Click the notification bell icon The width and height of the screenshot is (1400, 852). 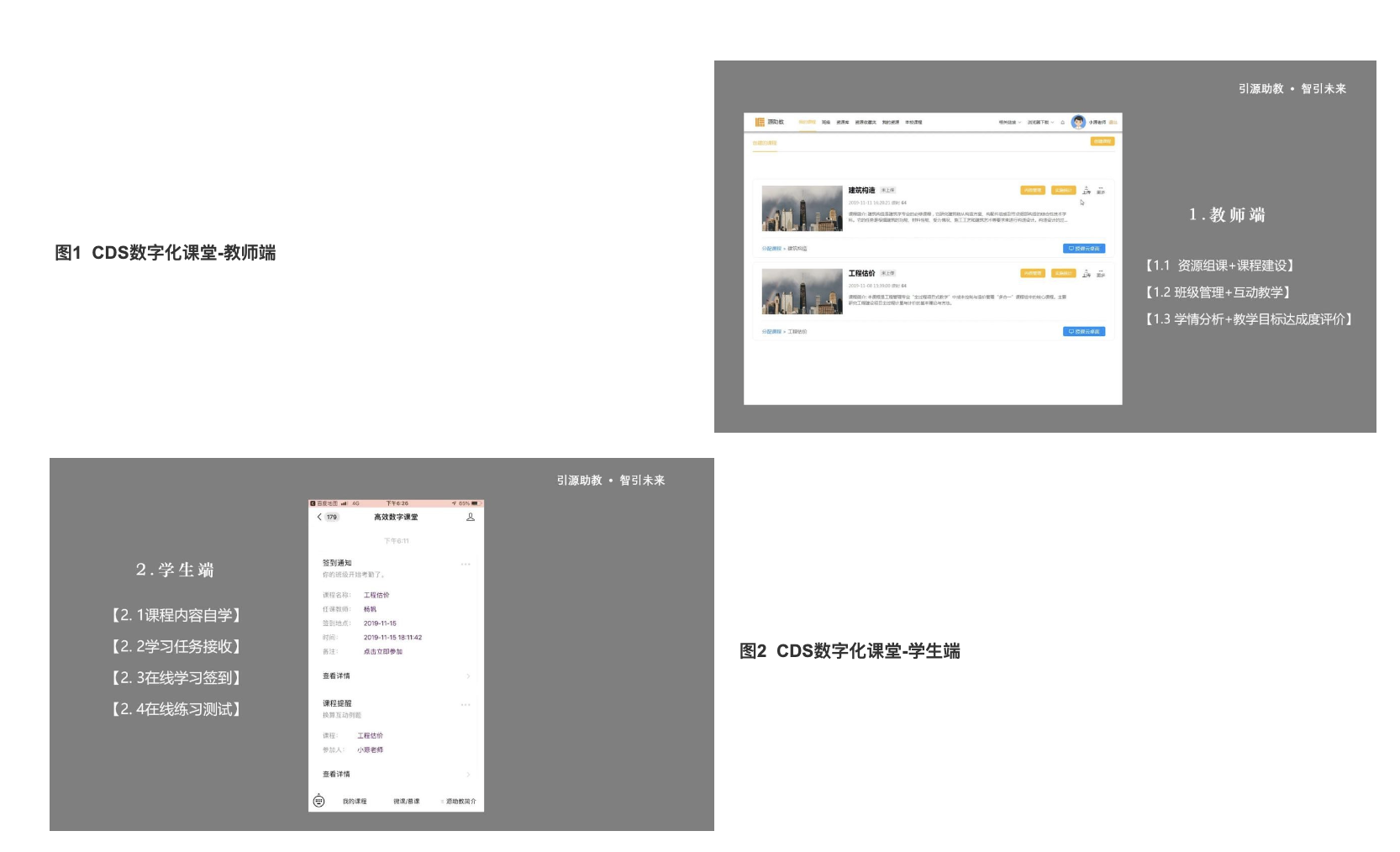[1062, 123]
